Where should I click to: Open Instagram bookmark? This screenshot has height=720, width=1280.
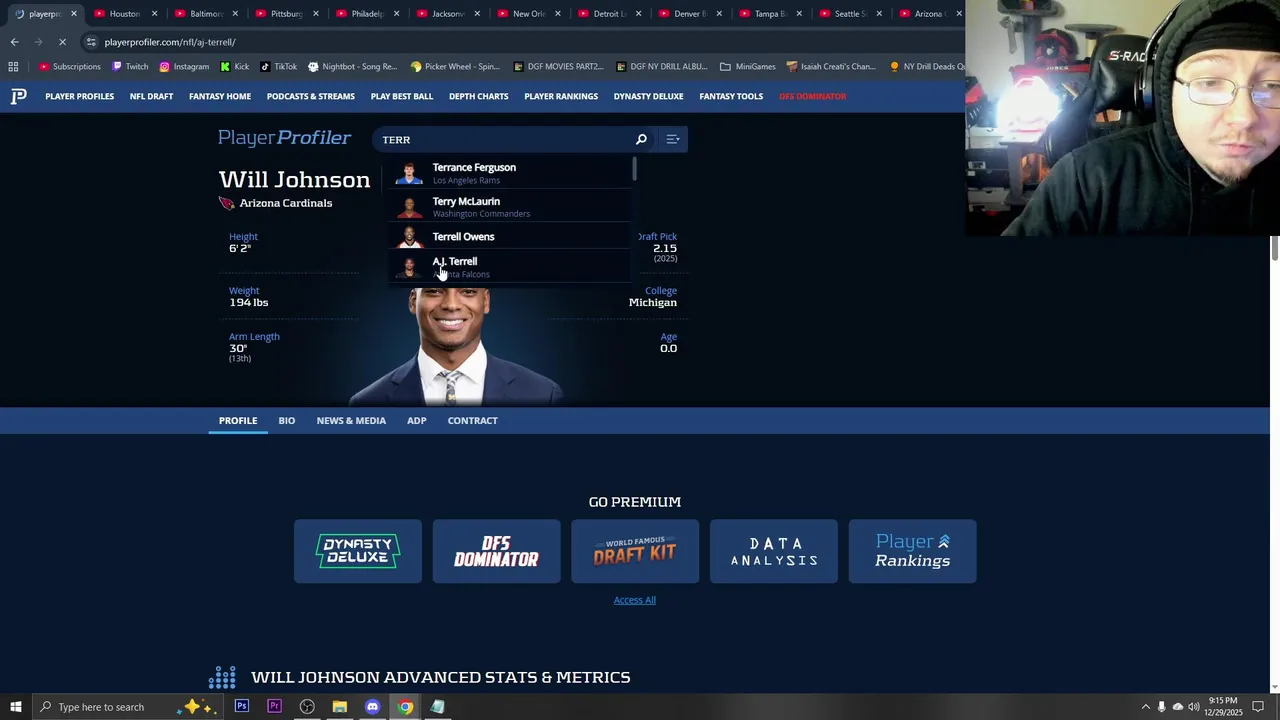[x=184, y=67]
